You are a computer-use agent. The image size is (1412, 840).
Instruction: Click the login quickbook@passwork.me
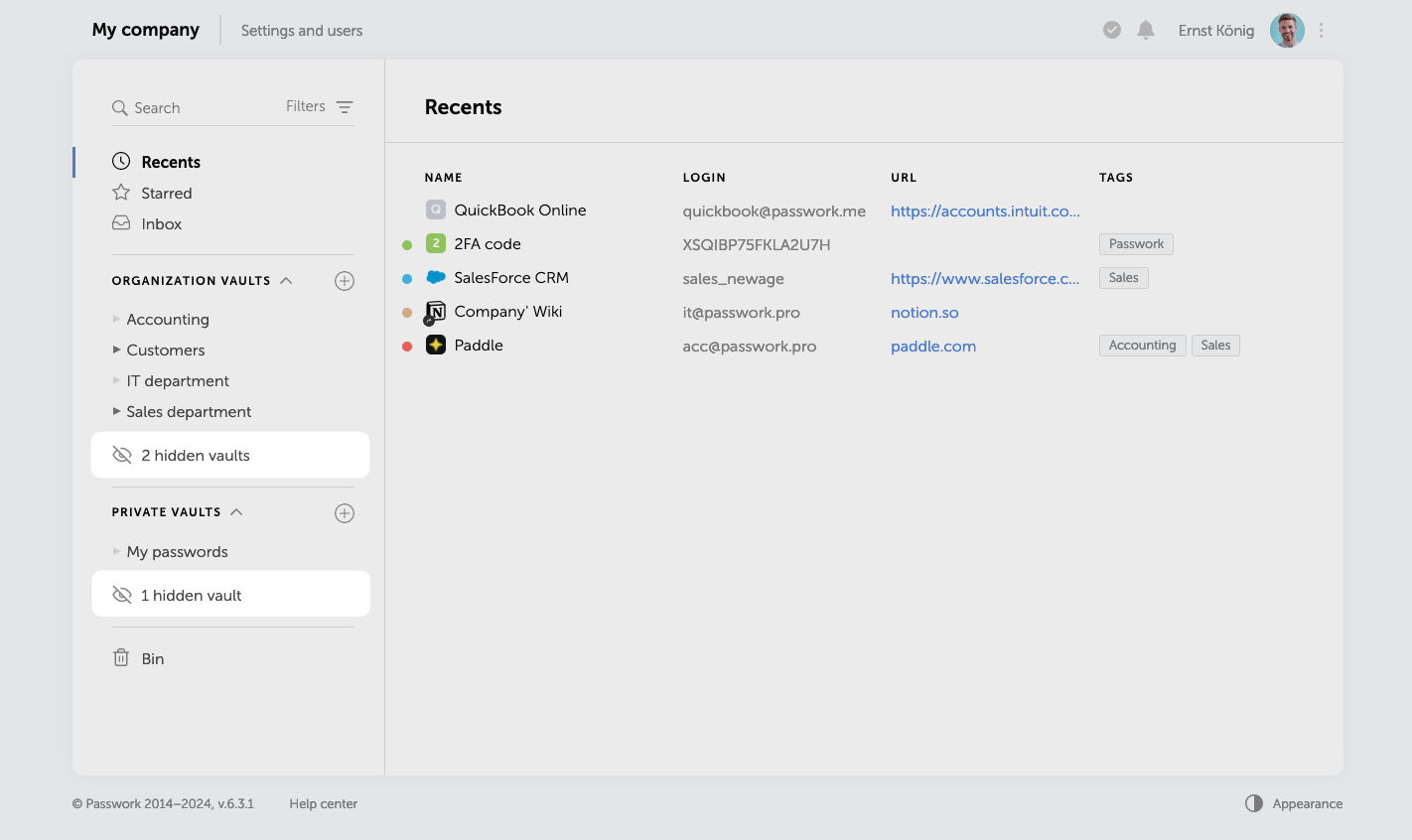pyautogui.click(x=775, y=210)
